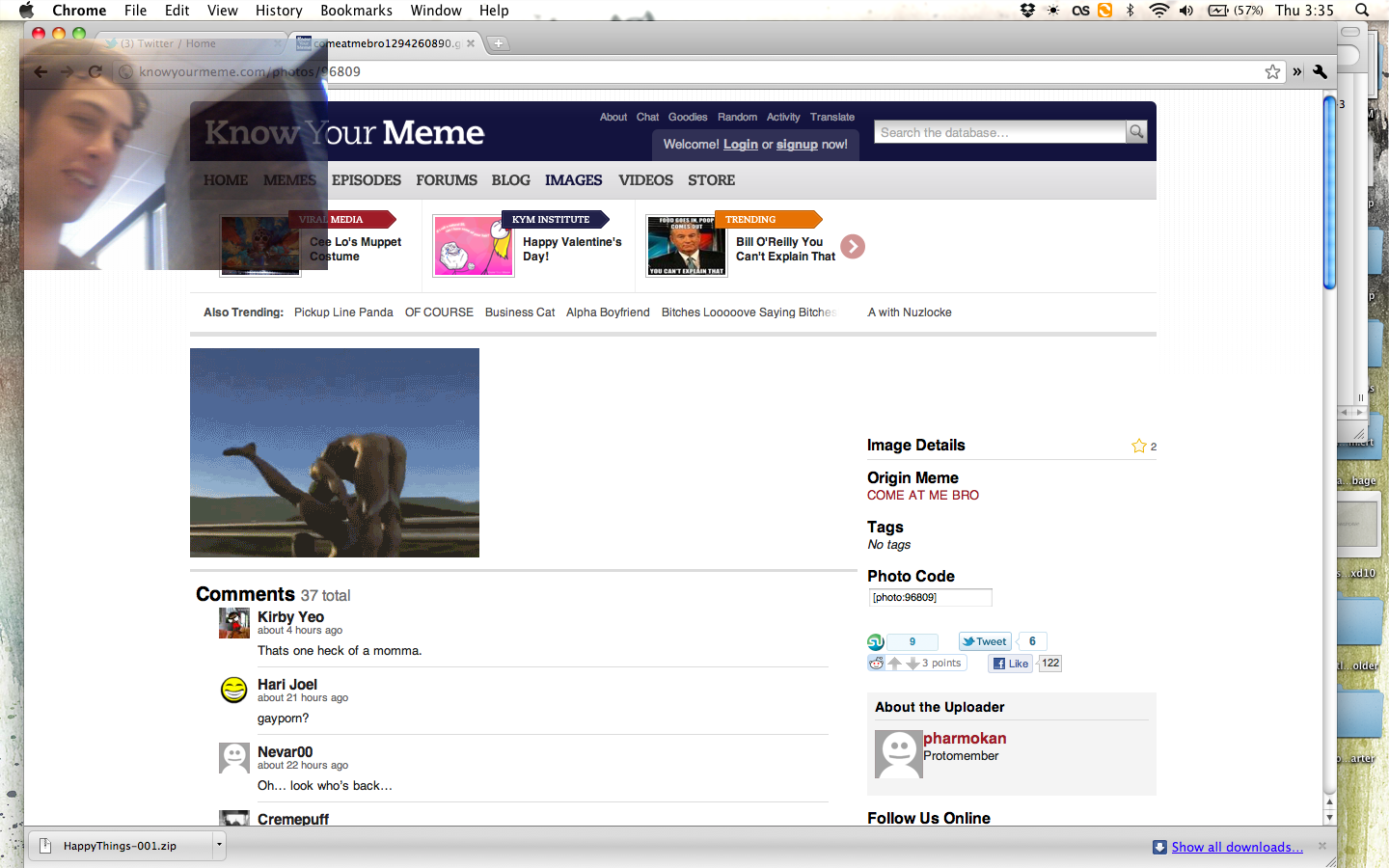Click the page's vertical scrollbar thumb
The height and width of the screenshot is (868, 1389).
pyautogui.click(x=1329, y=193)
